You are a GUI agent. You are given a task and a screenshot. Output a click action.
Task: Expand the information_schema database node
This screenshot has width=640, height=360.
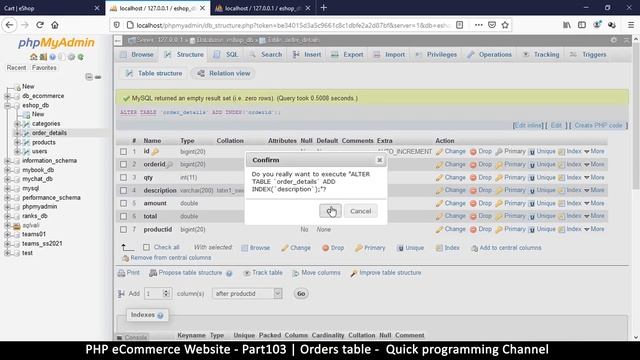(x=7, y=161)
